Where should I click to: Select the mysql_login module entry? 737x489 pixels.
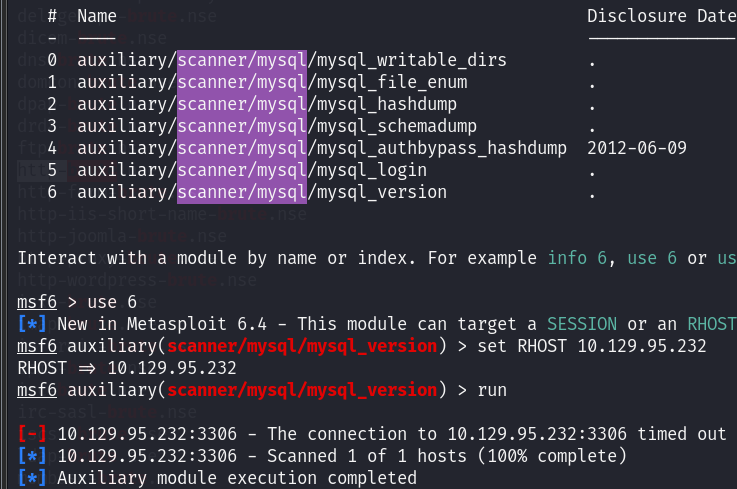click(252, 170)
